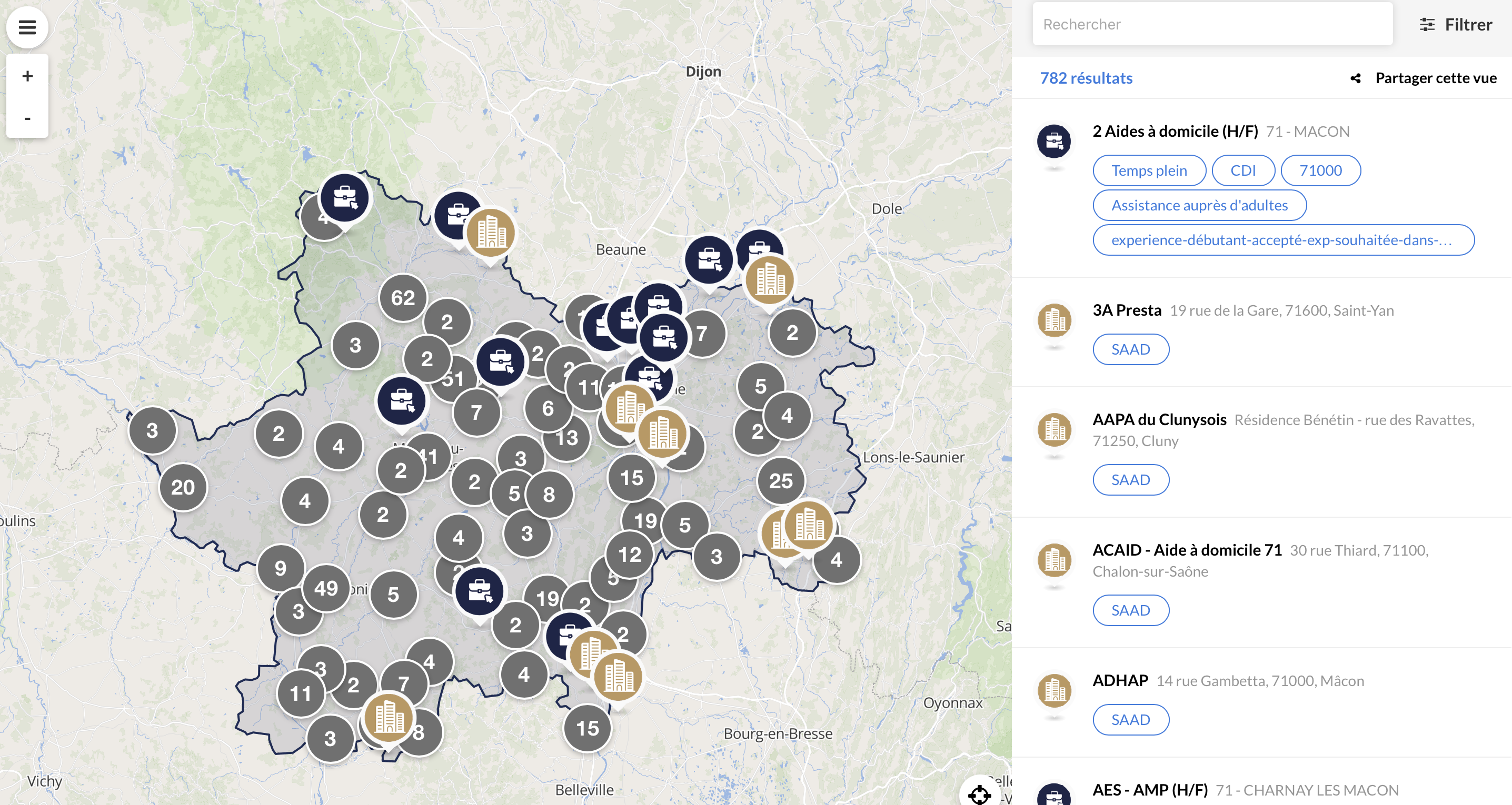1512x805 pixels.
Task: Select the 71000 postcode tag
Action: tap(1320, 171)
